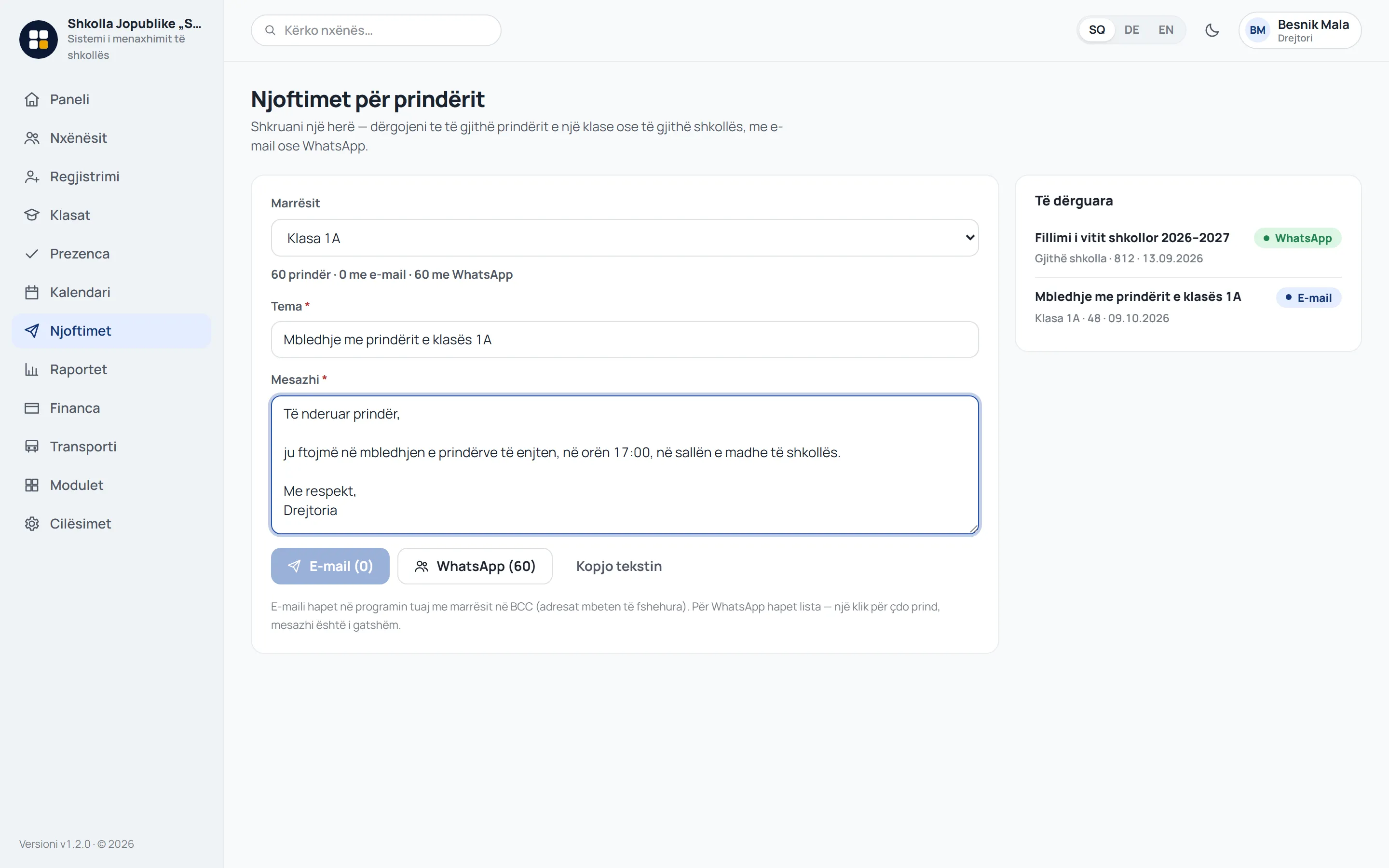Screen dimensions: 1389x868
Task: Navigate to Transporti section
Action: point(111,446)
